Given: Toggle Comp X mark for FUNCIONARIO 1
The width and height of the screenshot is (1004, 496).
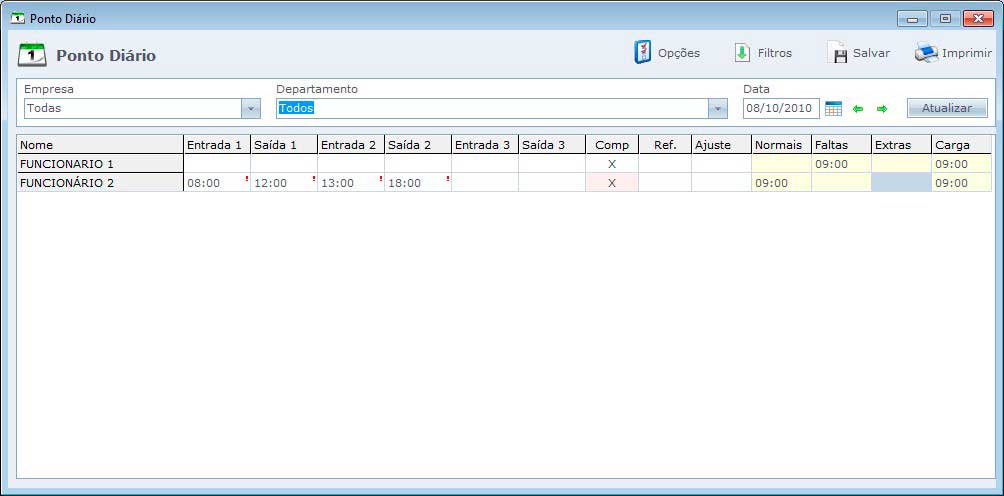Looking at the screenshot, I should (612, 164).
